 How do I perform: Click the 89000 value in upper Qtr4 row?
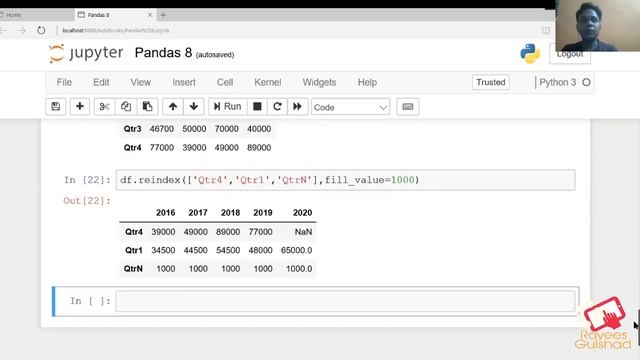[259, 148]
